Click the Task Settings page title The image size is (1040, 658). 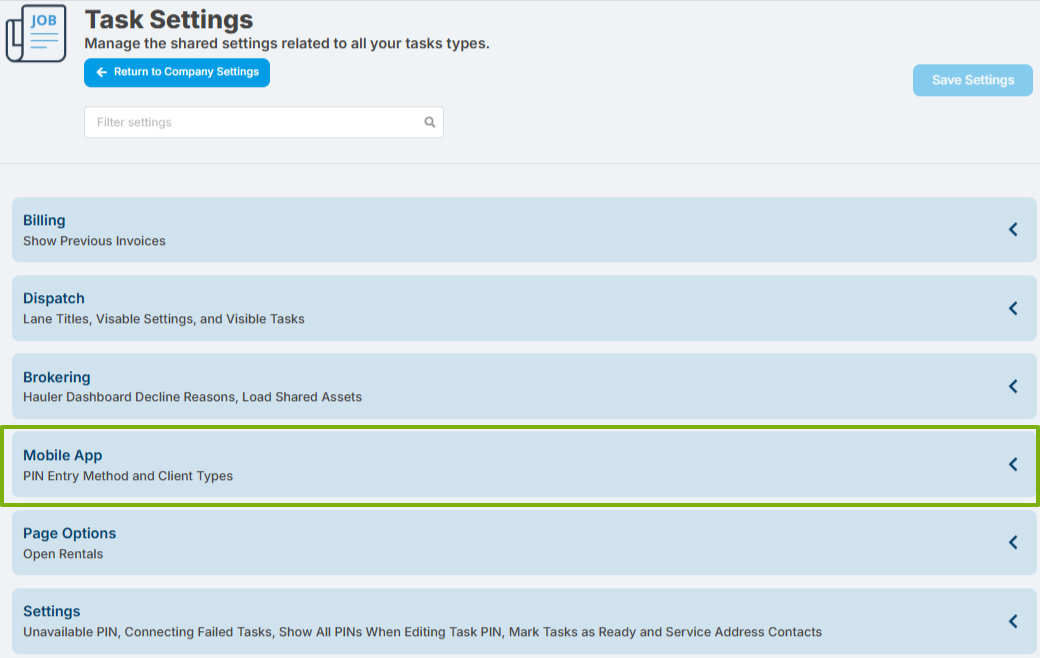tap(168, 19)
